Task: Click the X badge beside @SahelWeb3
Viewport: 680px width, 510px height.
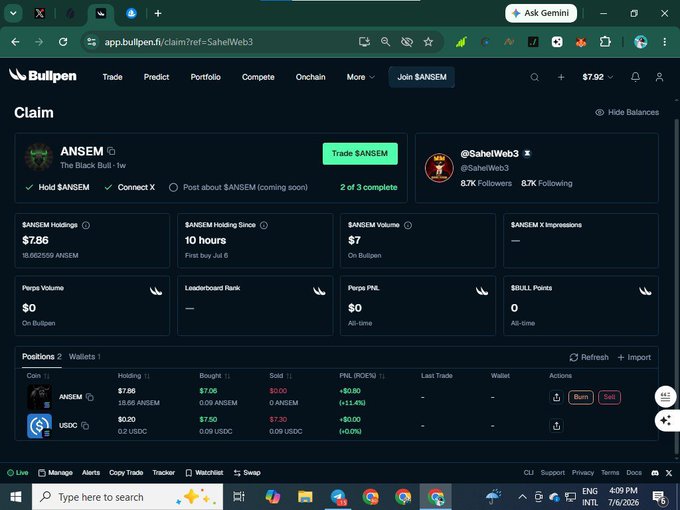Action: point(527,154)
